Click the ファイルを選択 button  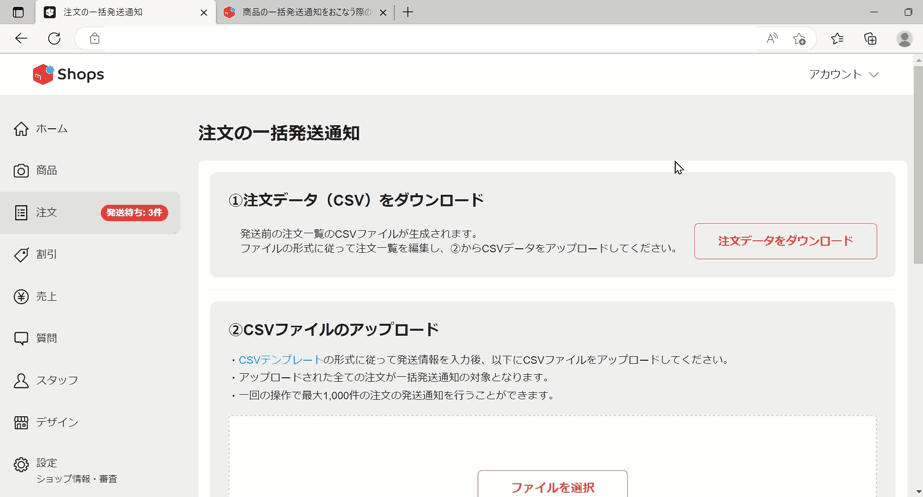click(552, 486)
